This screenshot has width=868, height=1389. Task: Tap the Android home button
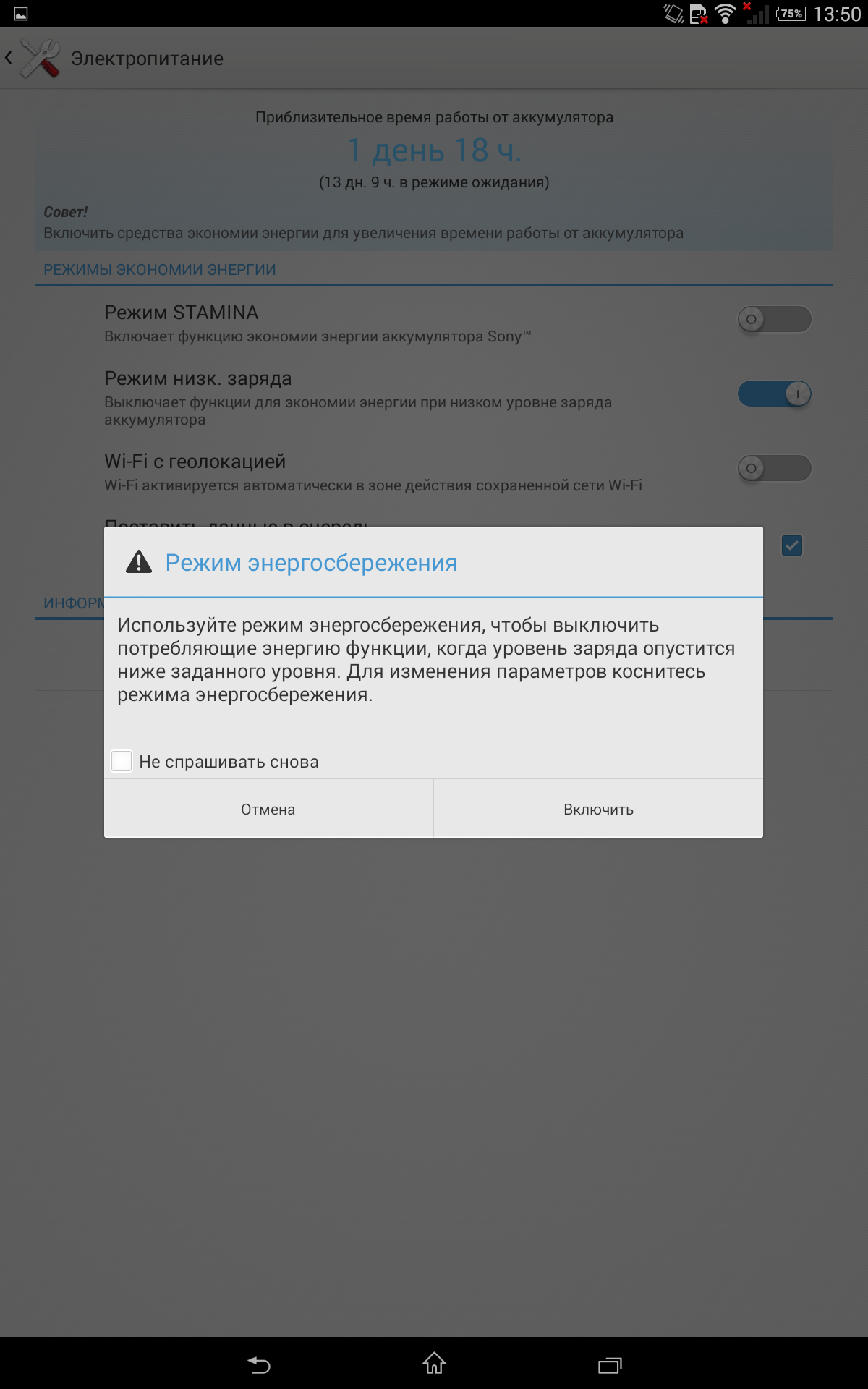click(434, 1363)
